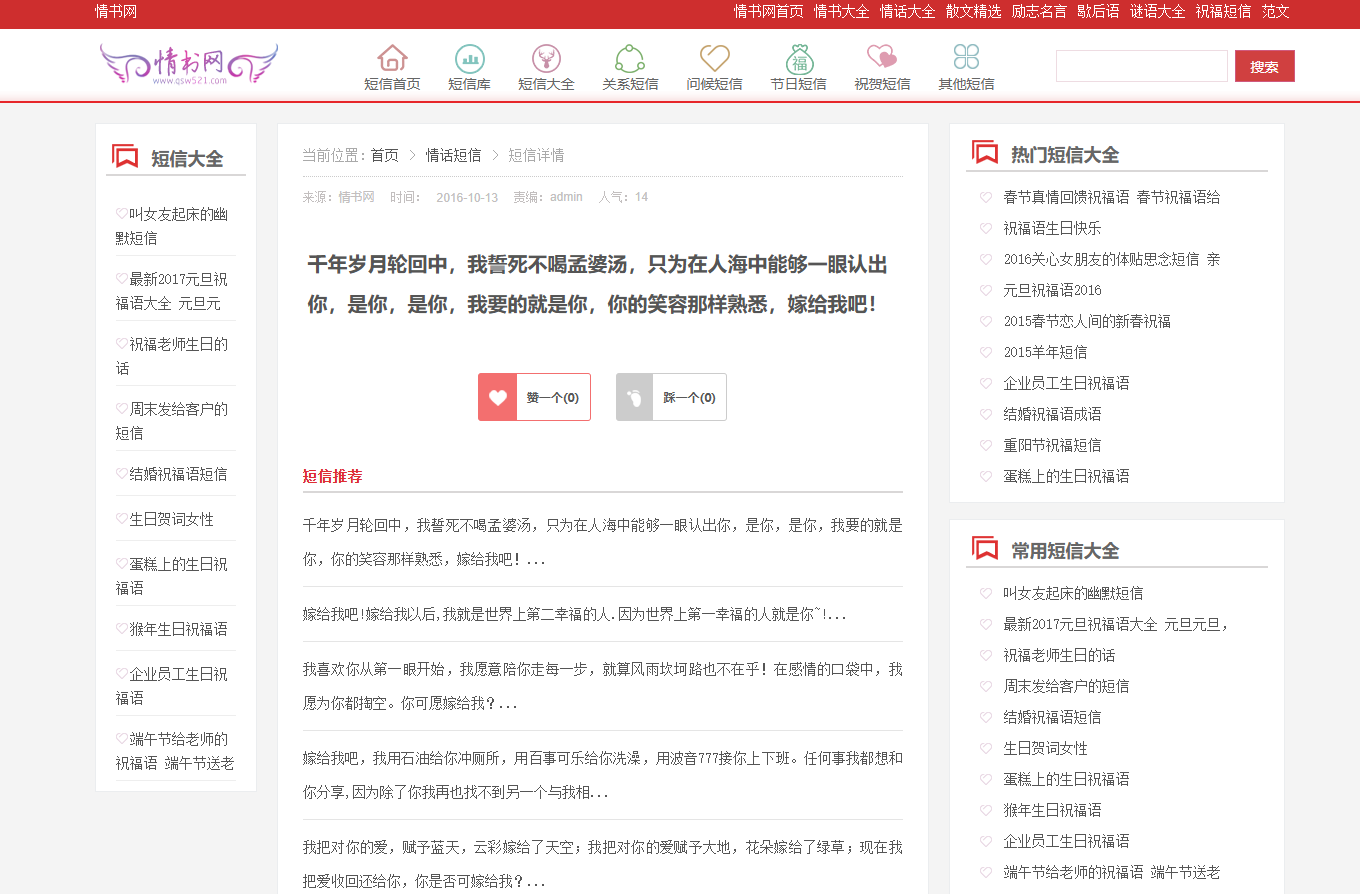Image resolution: width=1360 pixels, height=894 pixels.
Task: Open 情话短信 breadcrumb link
Action: pos(454,155)
